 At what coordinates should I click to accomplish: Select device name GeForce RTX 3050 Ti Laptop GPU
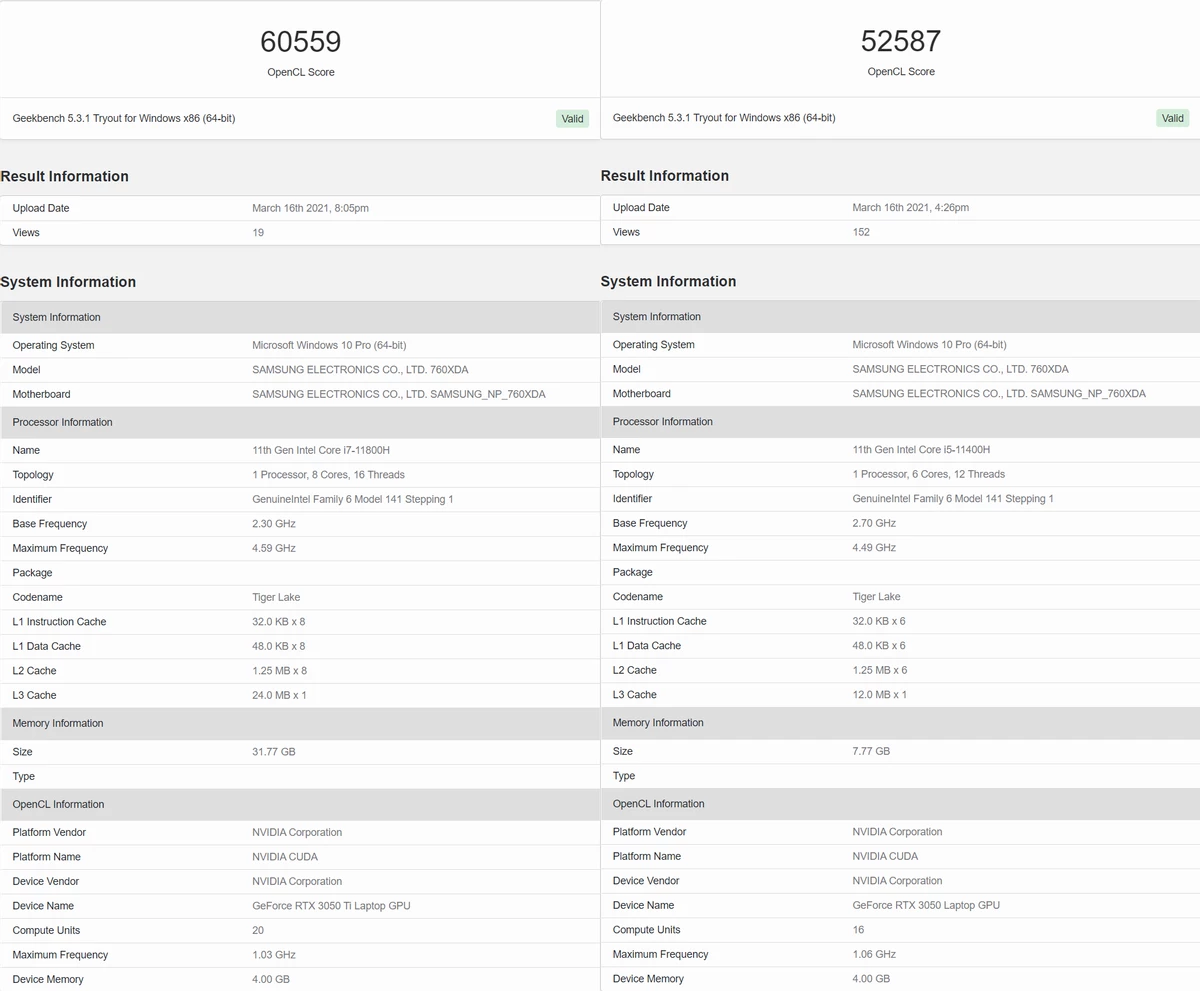point(331,906)
